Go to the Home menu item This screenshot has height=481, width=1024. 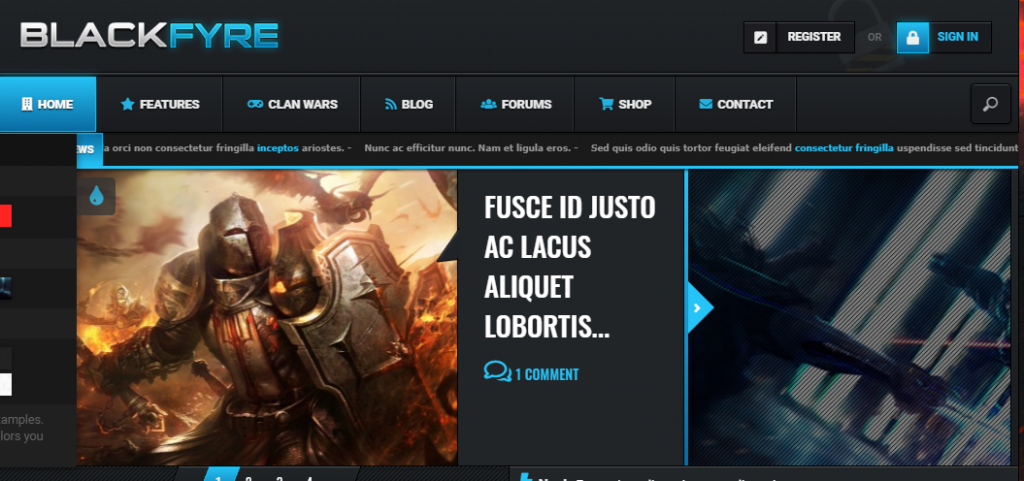pyautogui.click(x=48, y=104)
